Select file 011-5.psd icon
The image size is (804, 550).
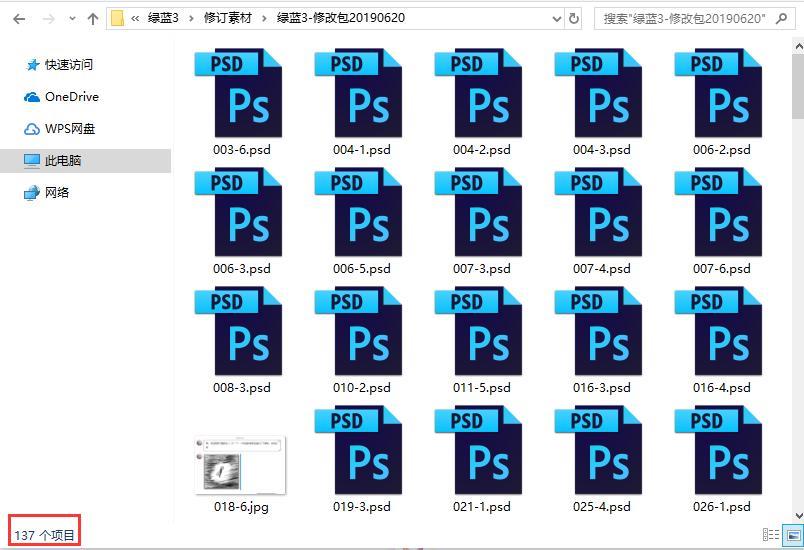[478, 330]
